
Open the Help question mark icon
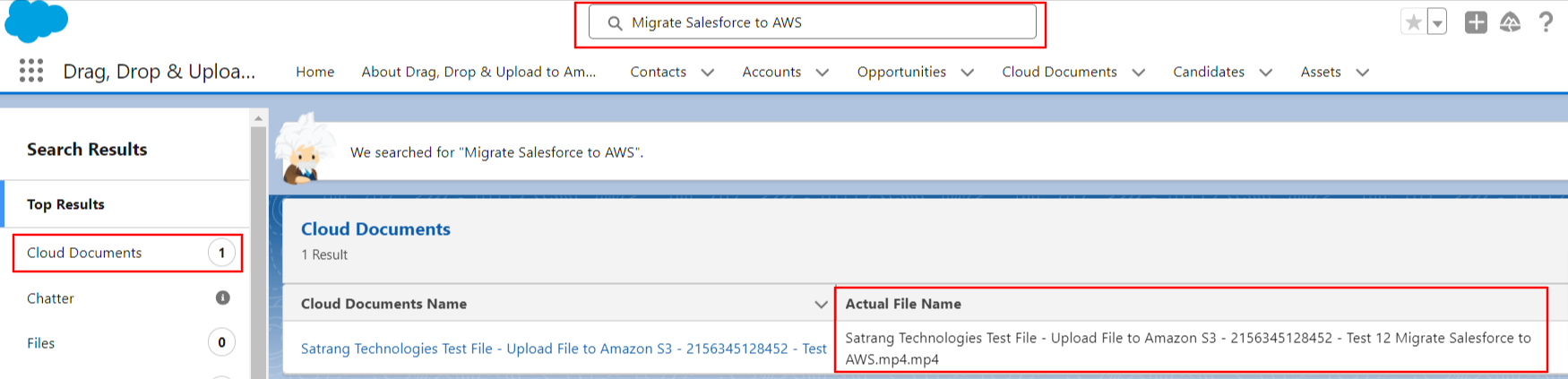pyautogui.click(x=1546, y=22)
